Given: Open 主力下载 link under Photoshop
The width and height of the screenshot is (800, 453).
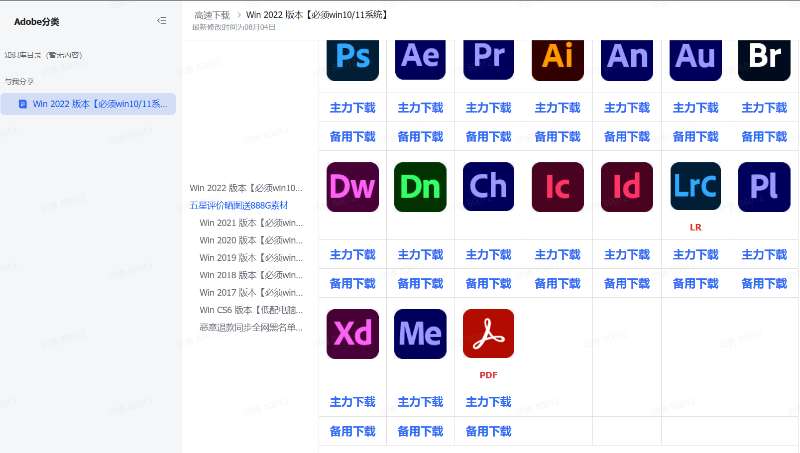Looking at the screenshot, I should 353,108.
